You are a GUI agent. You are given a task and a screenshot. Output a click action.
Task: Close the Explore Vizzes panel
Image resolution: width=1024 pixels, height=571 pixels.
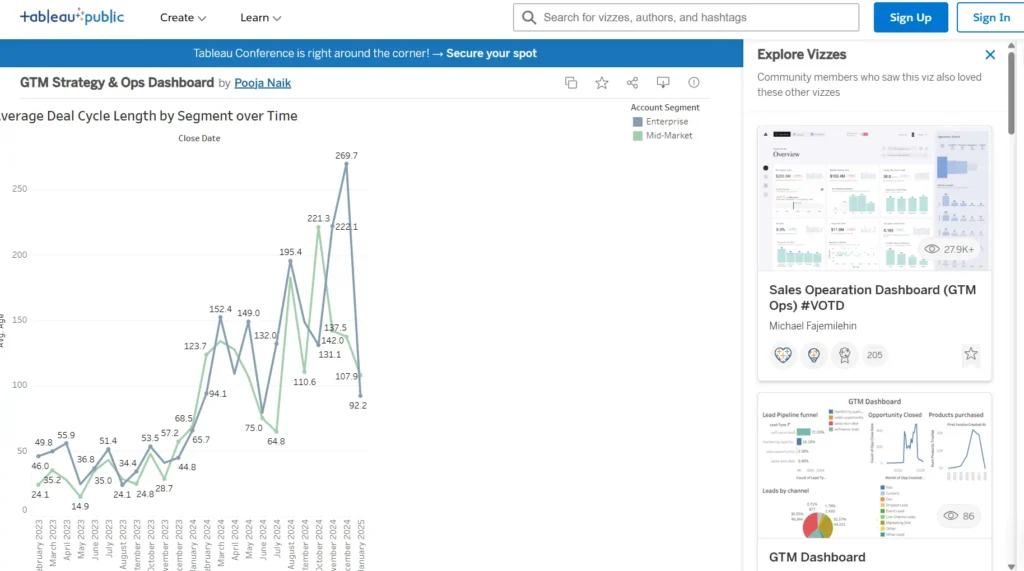[x=990, y=55]
